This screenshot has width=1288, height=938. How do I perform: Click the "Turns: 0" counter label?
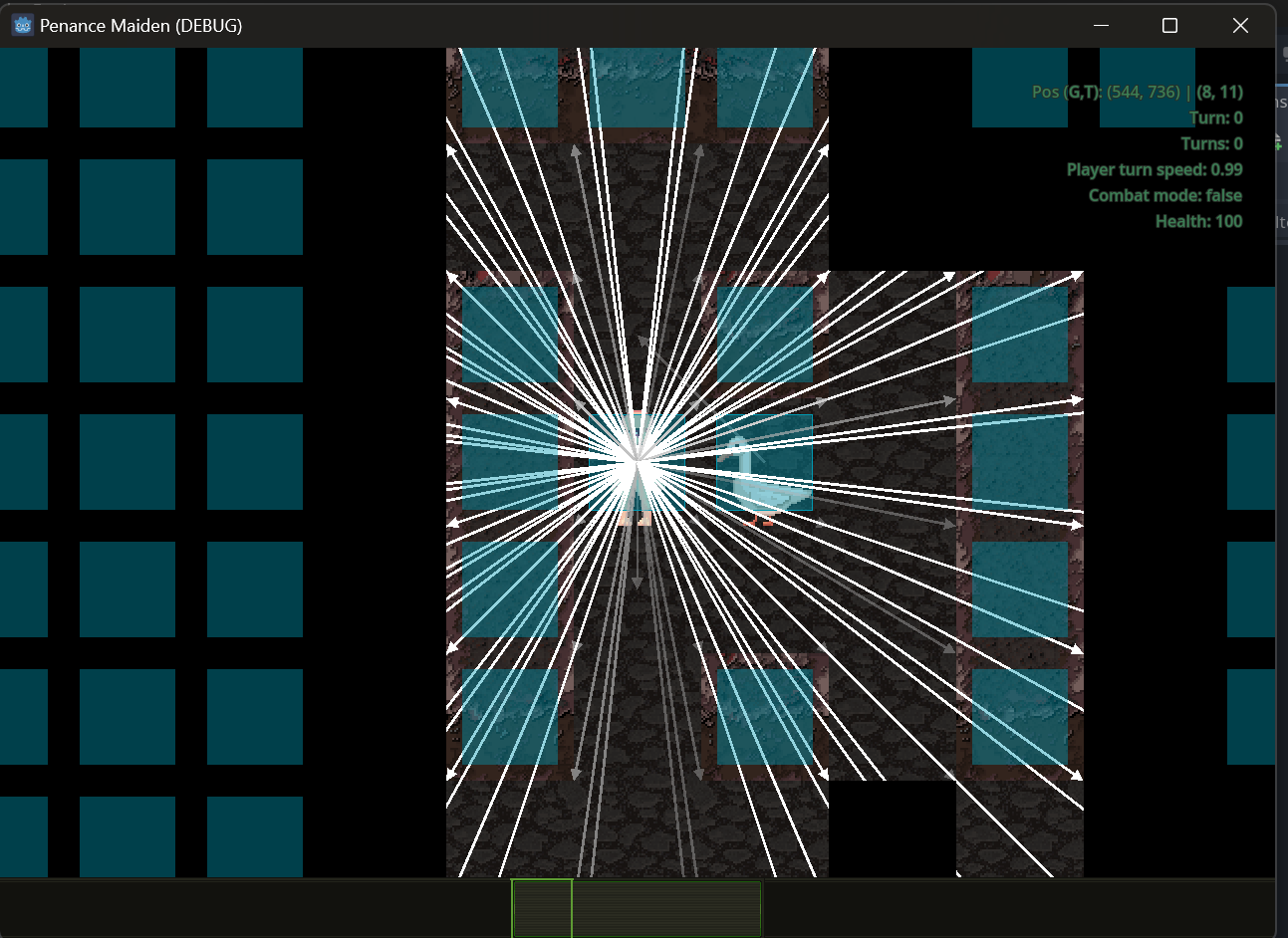tap(1211, 143)
